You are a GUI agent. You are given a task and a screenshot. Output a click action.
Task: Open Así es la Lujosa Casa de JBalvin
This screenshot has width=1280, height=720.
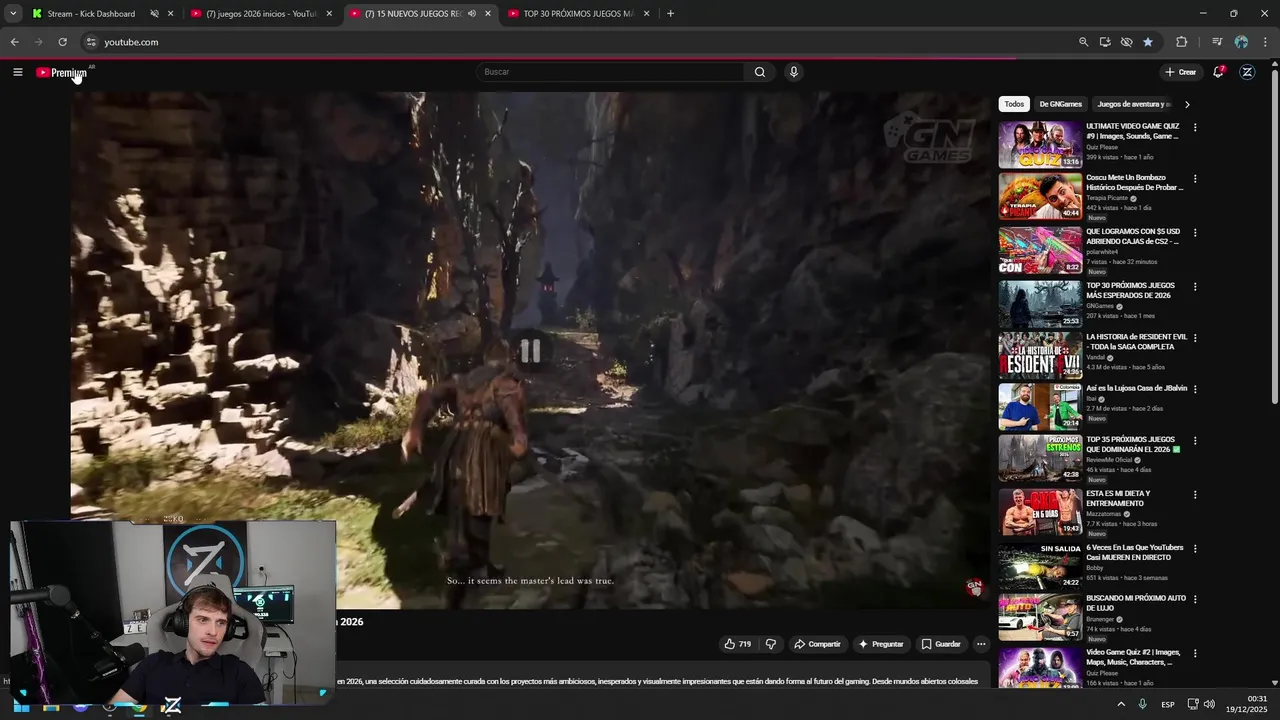click(1136, 388)
